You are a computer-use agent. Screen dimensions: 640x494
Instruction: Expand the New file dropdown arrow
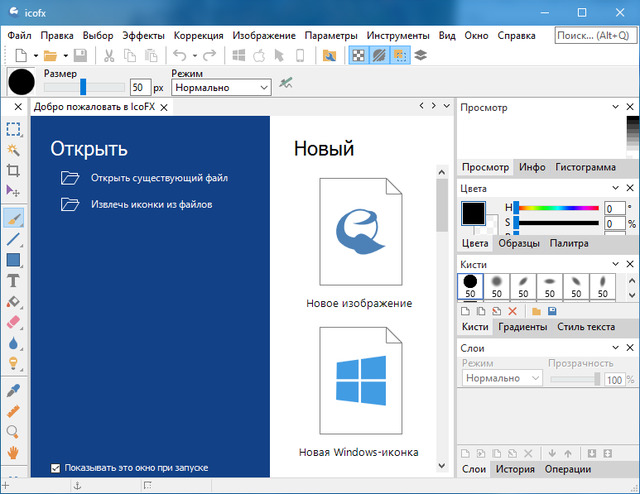point(35,56)
